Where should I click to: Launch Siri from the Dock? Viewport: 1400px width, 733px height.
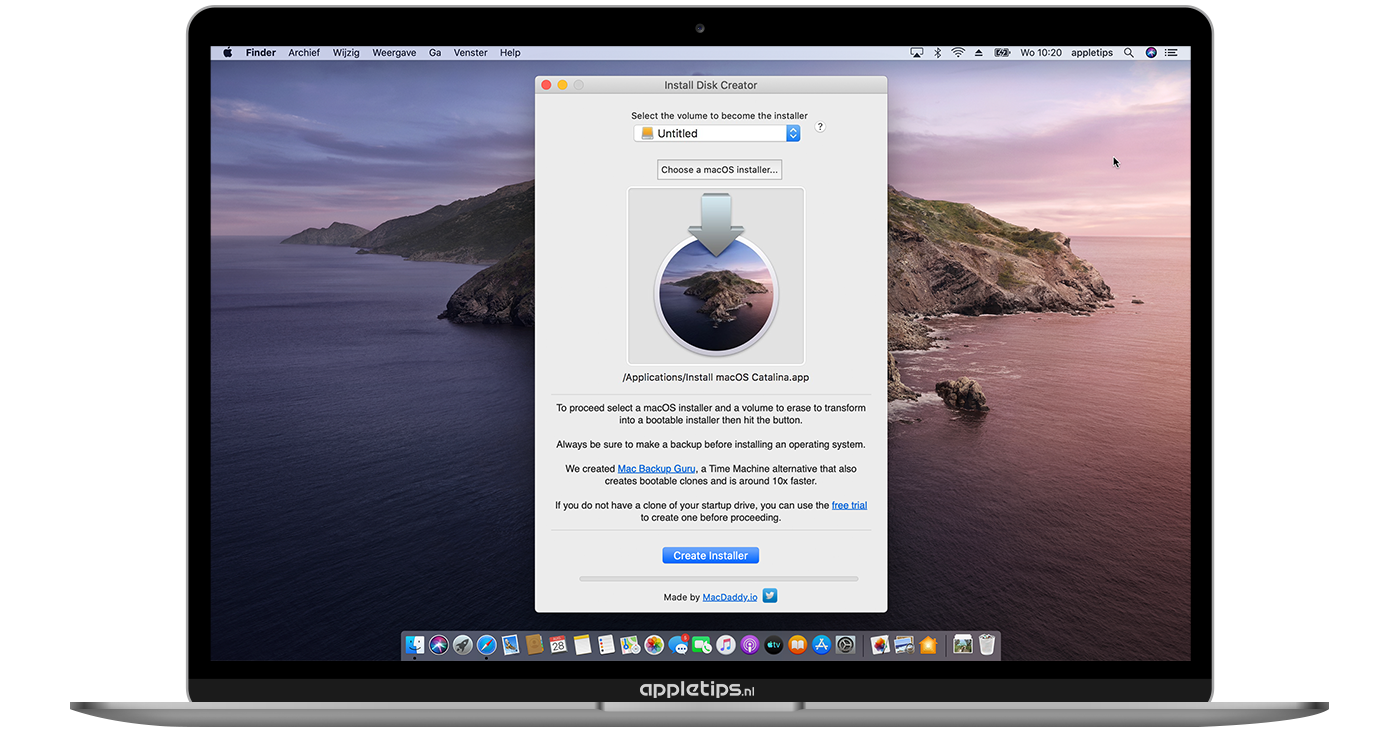[x=439, y=645]
